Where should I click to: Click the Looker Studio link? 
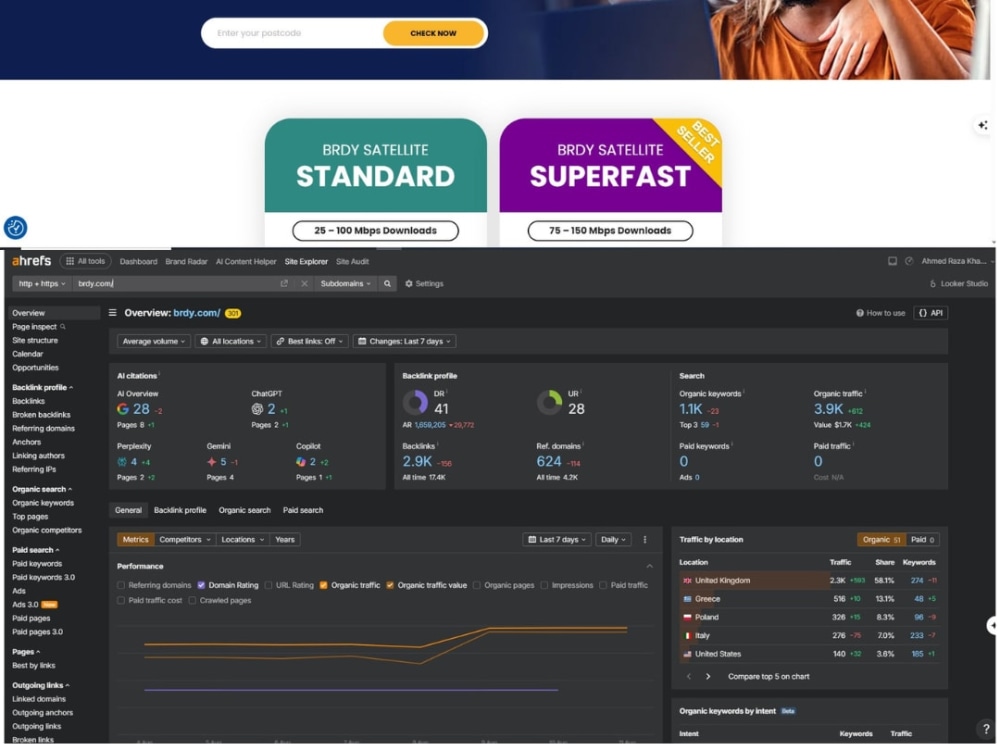pyautogui.click(x=958, y=284)
